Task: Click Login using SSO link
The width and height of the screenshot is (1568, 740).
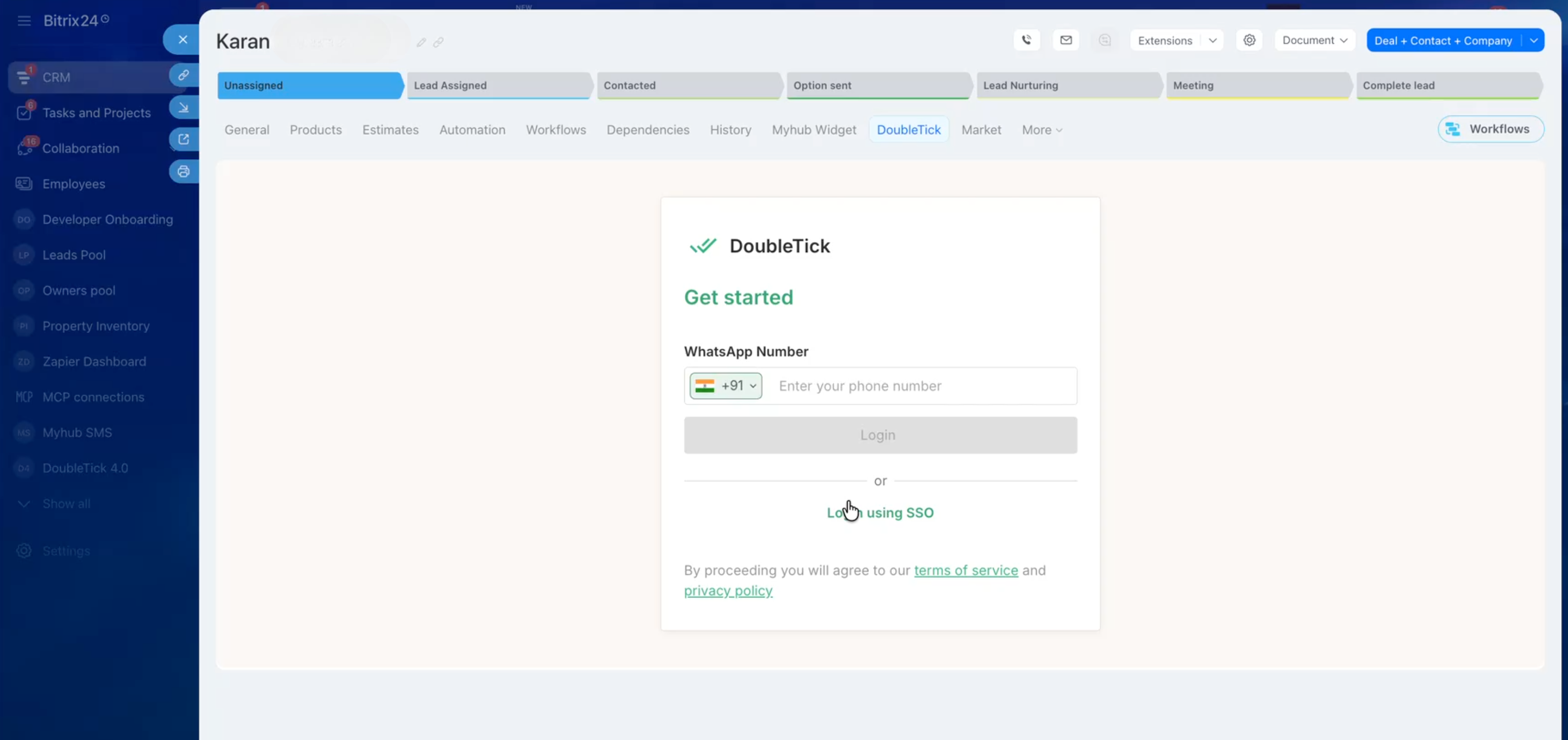Action: [880, 513]
